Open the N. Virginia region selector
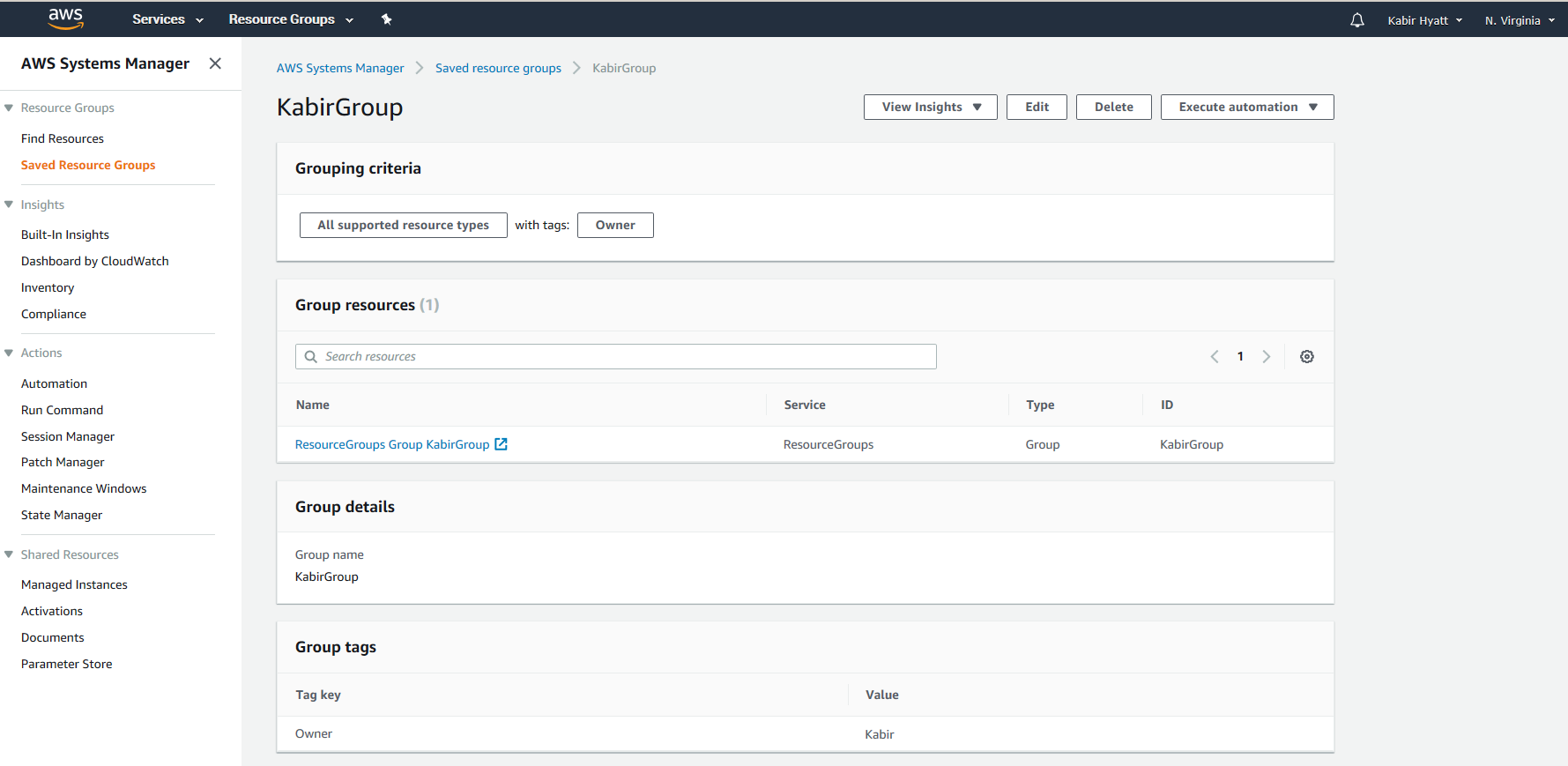This screenshot has width=1568, height=766. [x=1520, y=20]
